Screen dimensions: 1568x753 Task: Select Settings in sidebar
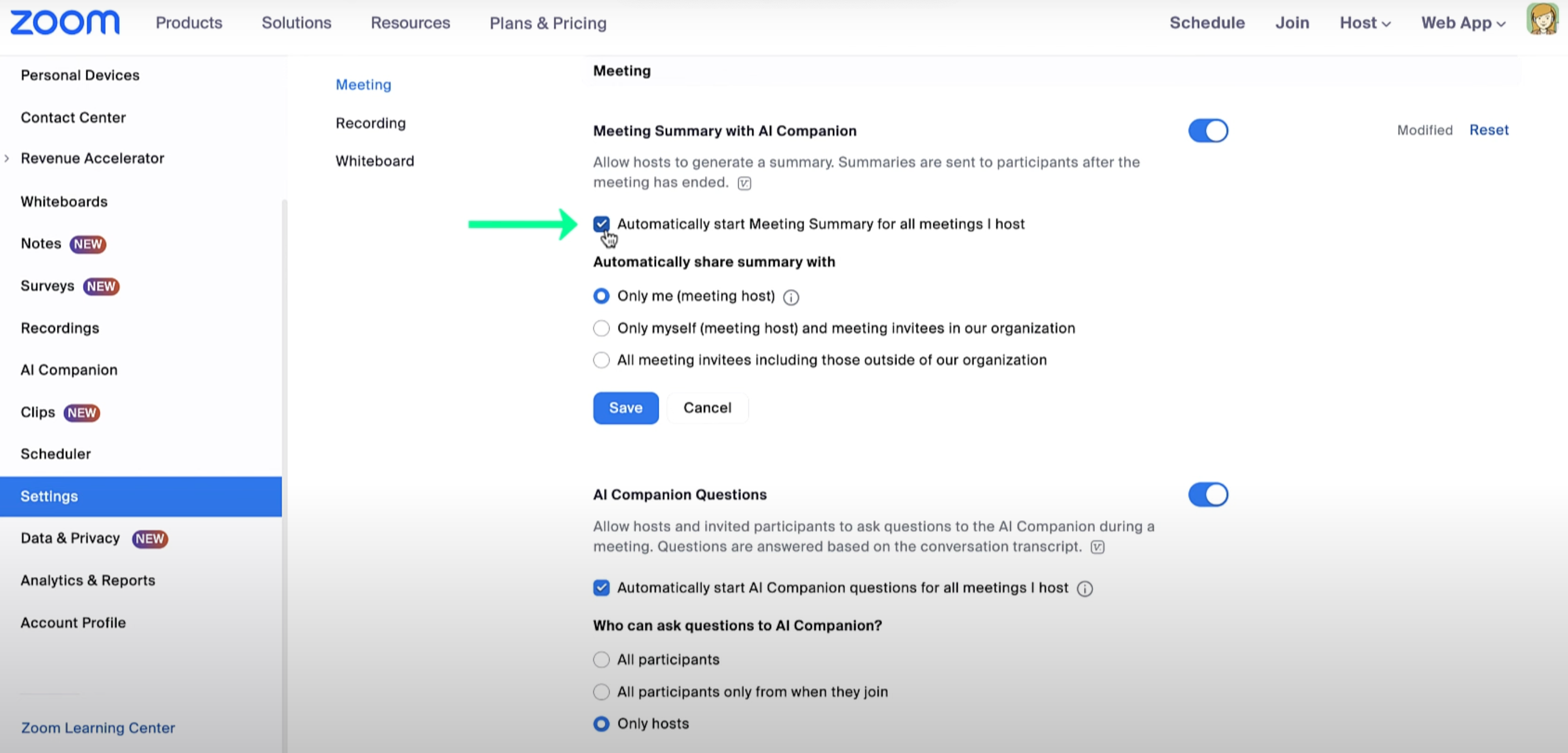(x=140, y=496)
